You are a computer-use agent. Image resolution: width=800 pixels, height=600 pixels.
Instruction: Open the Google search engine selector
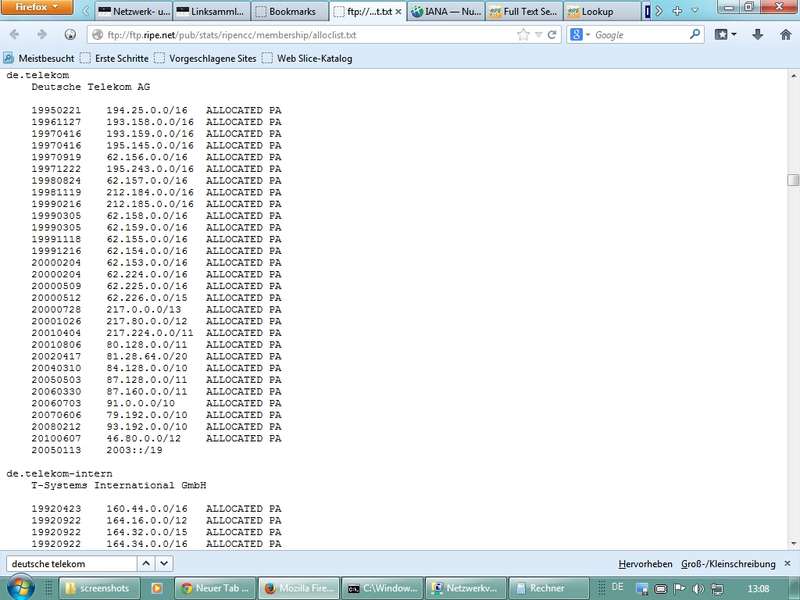pyautogui.click(x=580, y=35)
